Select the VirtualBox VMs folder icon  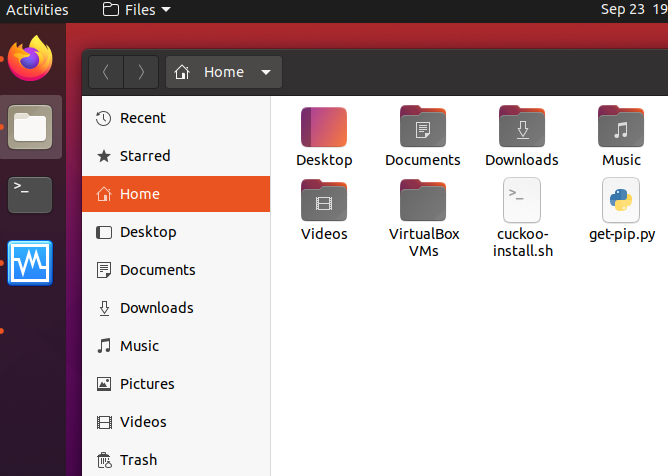[x=423, y=200]
